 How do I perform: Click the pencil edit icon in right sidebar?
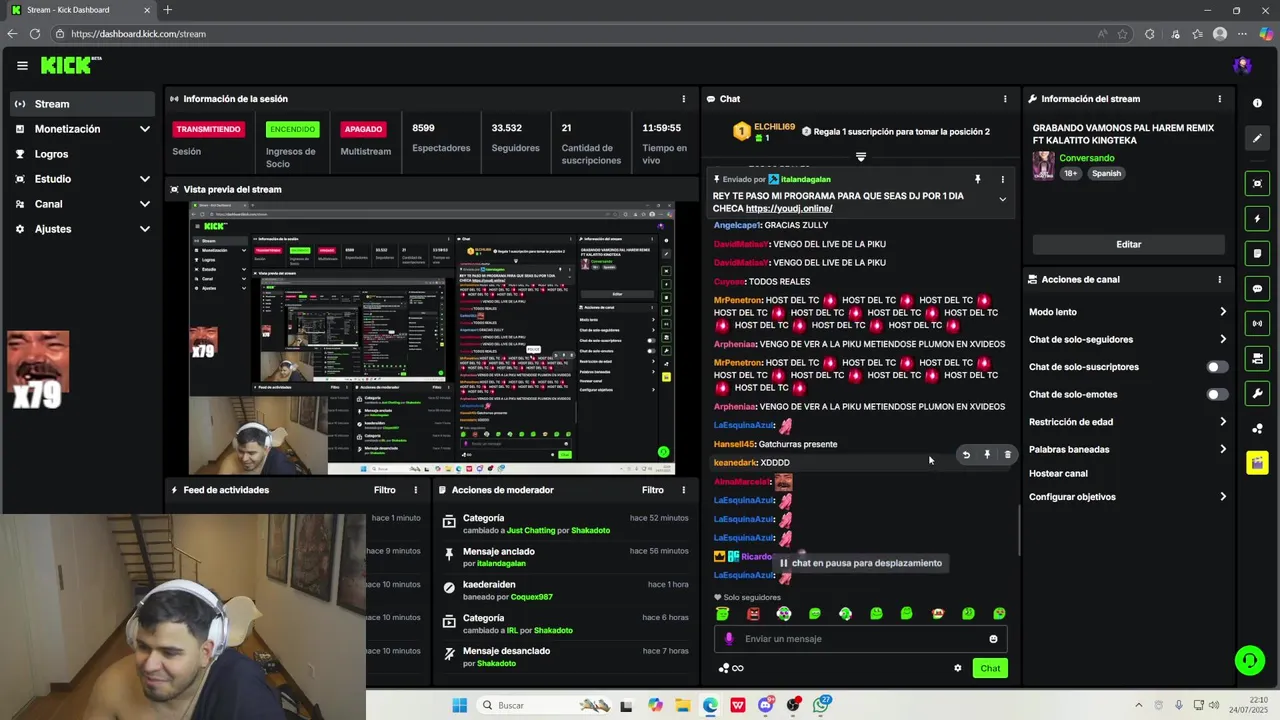[x=1257, y=138]
